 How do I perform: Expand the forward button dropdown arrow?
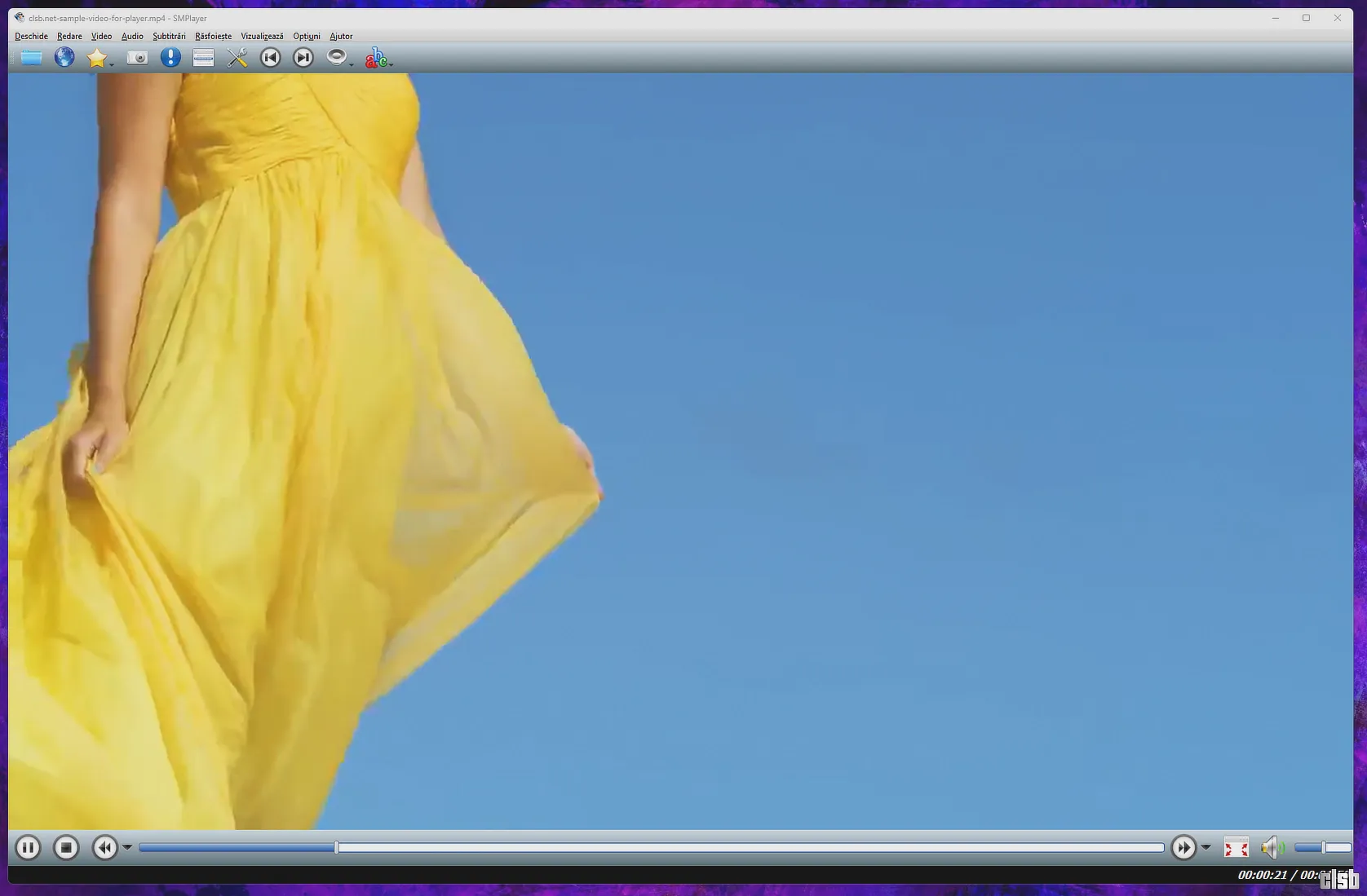click(x=1206, y=848)
